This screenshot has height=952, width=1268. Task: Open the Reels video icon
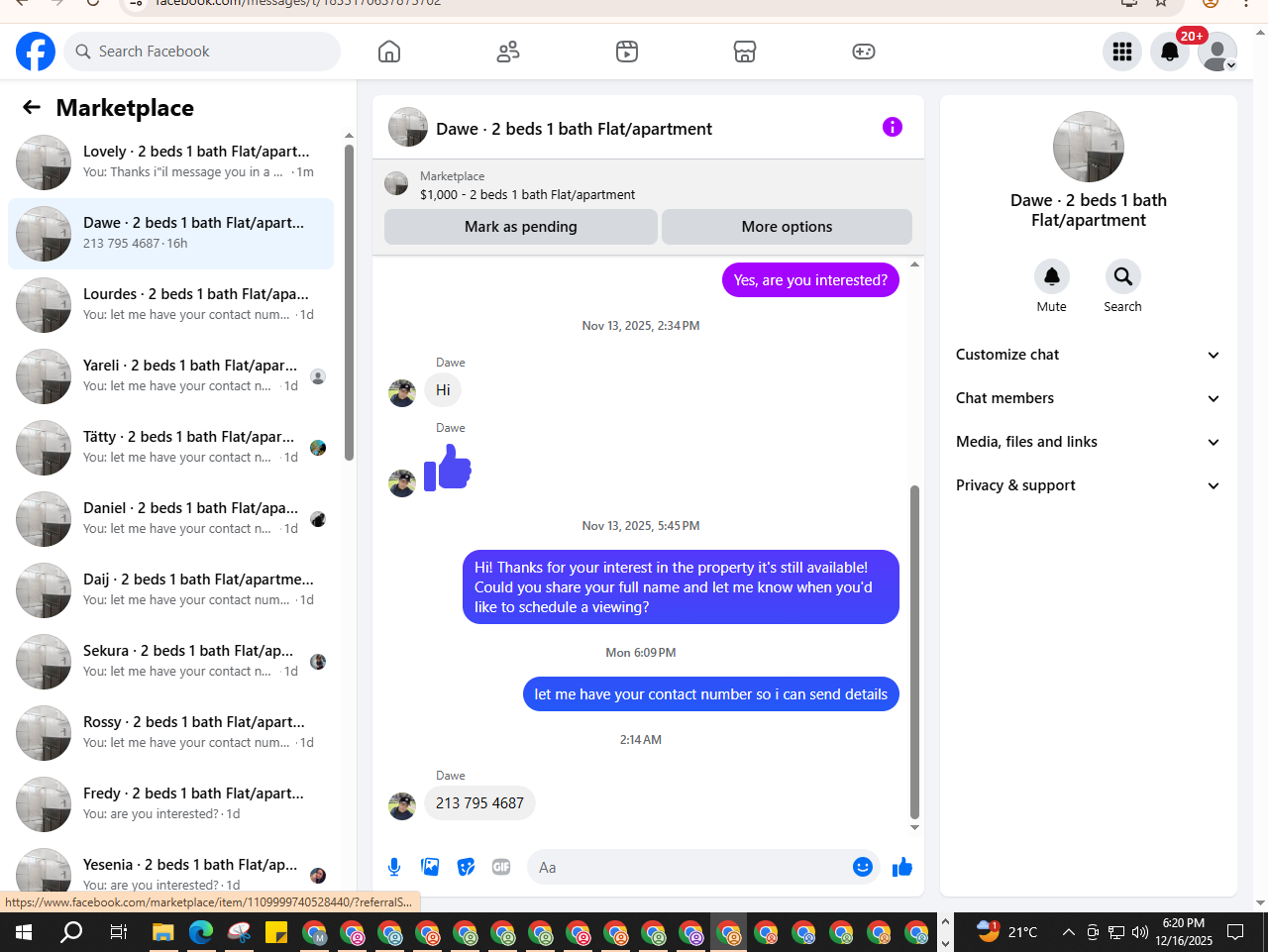coord(627,52)
